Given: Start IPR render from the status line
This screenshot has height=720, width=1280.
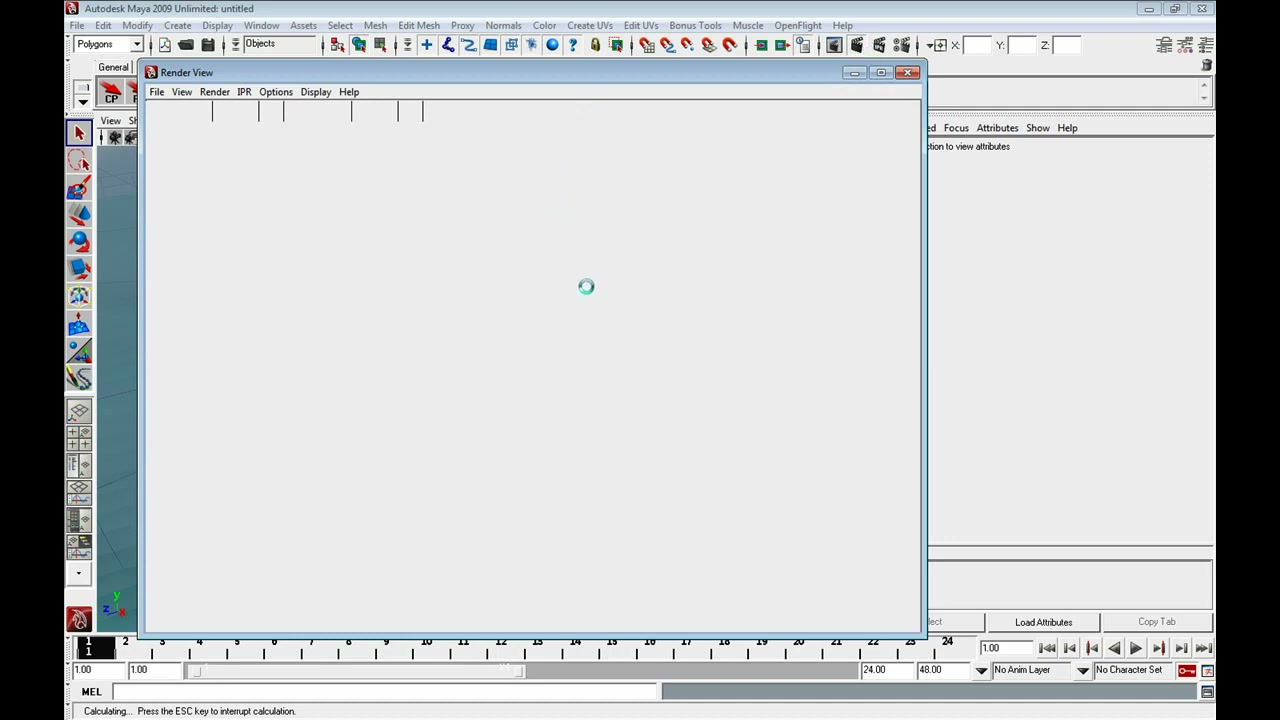Looking at the screenshot, I should tap(879, 45).
